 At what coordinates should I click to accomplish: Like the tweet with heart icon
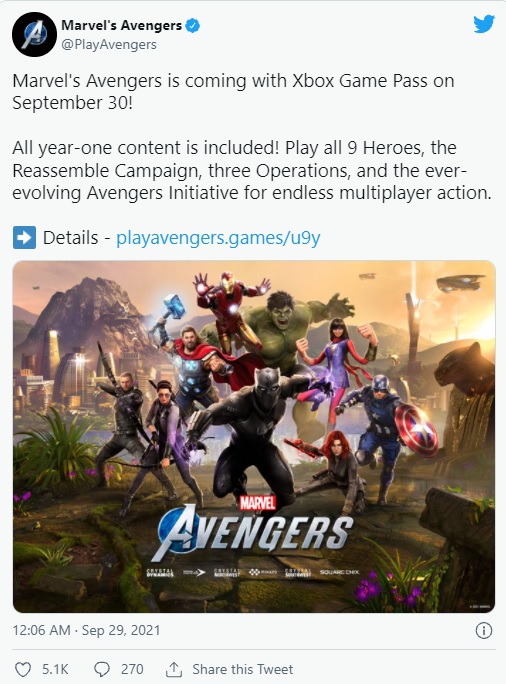coord(23,669)
